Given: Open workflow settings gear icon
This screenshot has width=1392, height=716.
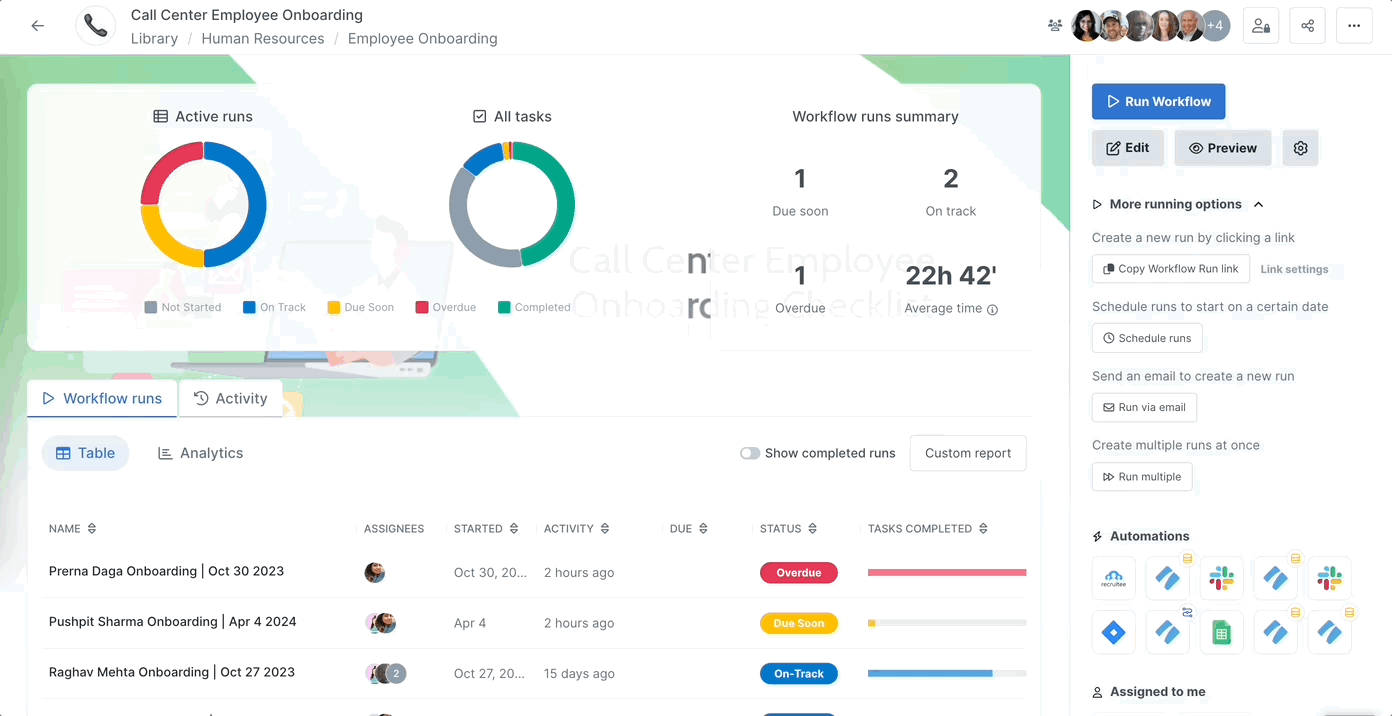Looking at the screenshot, I should (1300, 148).
